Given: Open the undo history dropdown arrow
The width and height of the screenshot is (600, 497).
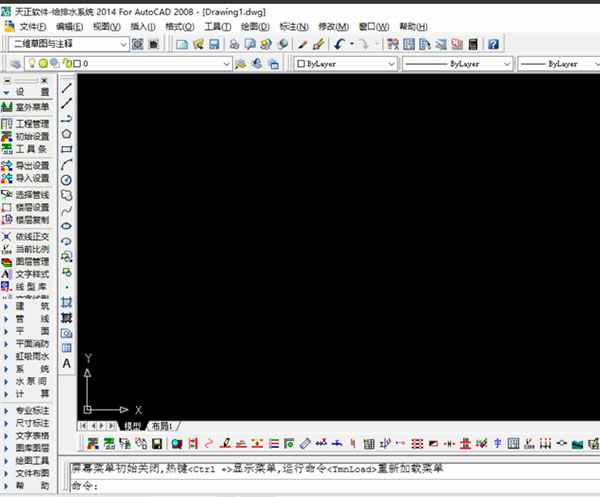Looking at the screenshot, I should (352, 44).
